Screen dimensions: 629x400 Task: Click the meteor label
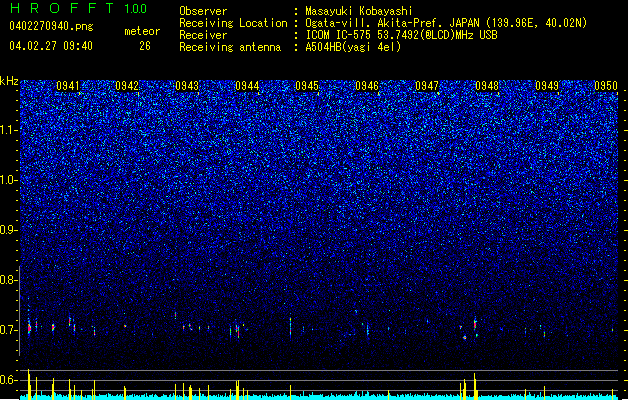click(x=142, y=31)
